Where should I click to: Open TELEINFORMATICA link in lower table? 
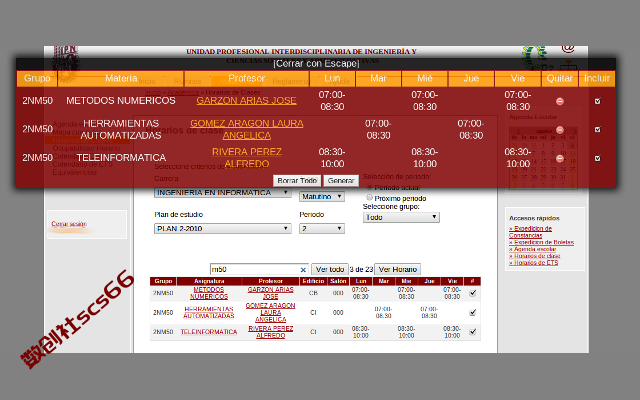[209, 332]
